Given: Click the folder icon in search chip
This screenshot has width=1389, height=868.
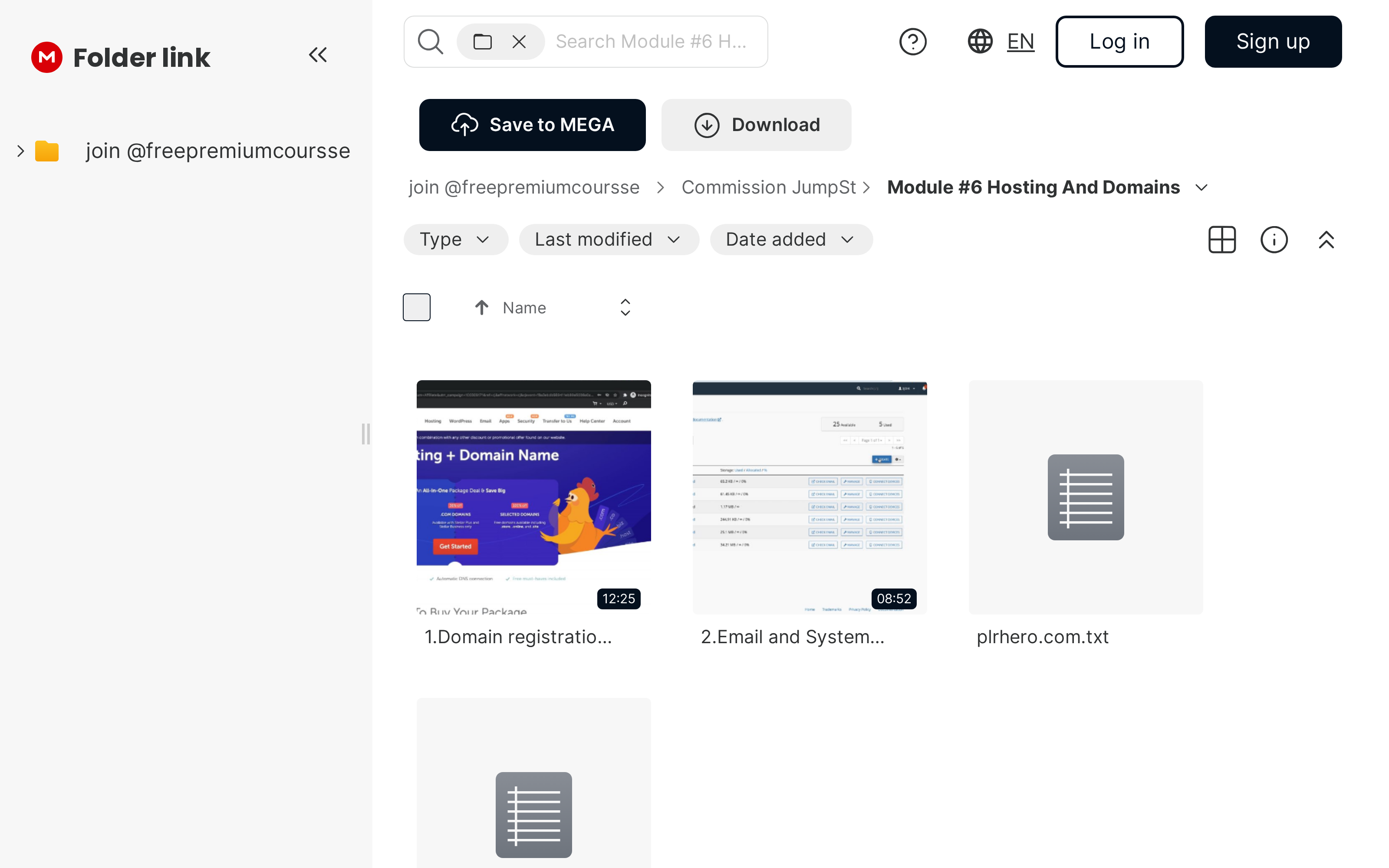Looking at the screenshot, I should click(x=482, y=41).
